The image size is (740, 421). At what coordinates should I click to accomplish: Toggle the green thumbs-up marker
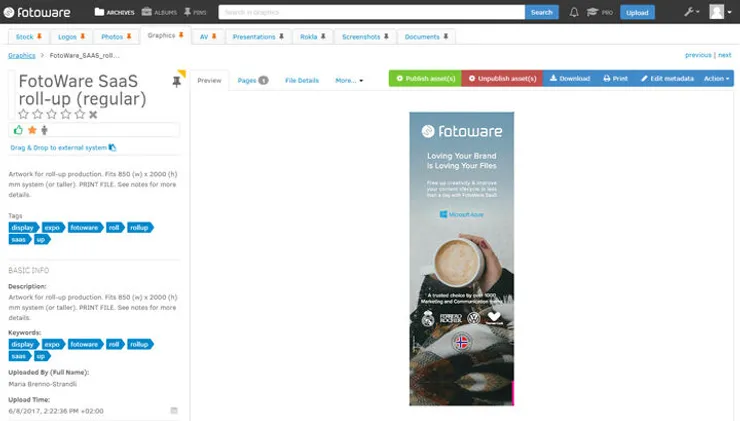pos(18,130)
